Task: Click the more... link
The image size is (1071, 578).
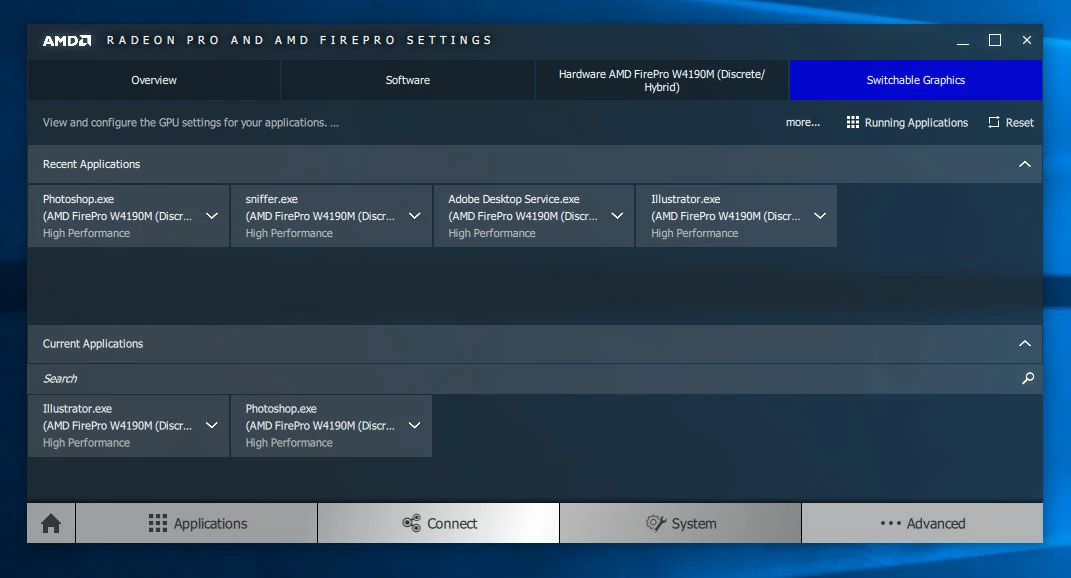Action: 803,122
